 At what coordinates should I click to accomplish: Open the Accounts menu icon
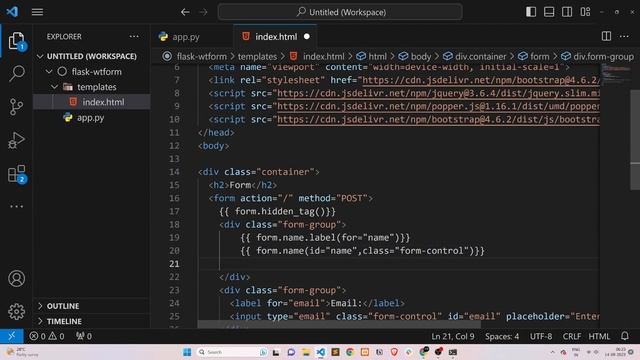click(x=16, y=278)
